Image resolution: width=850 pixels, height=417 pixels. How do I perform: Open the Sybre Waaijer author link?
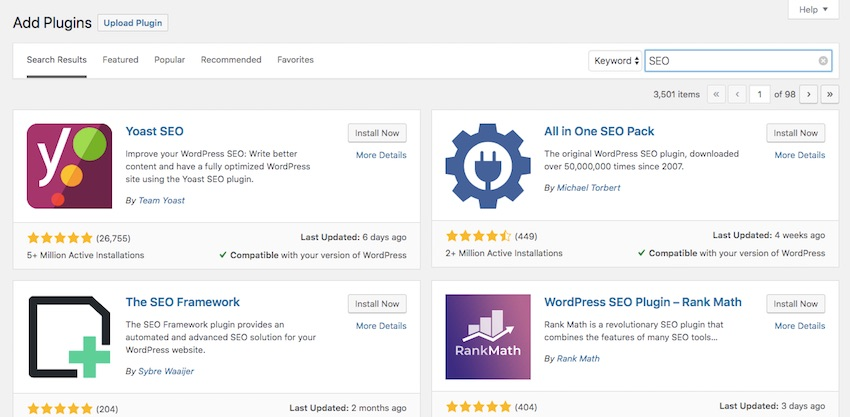coord(166,371)
